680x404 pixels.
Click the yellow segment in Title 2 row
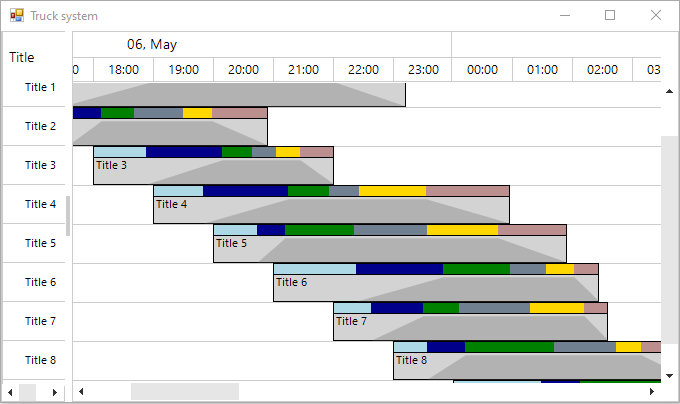197,113
